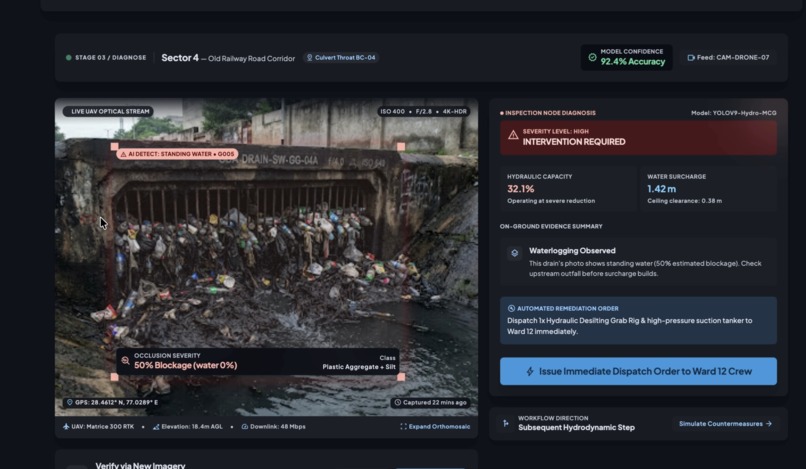Click the Culvert Throat BC-04 tag
Image resolution: width=806 pixels, height=469 pixels.
(x=341, y=58)
